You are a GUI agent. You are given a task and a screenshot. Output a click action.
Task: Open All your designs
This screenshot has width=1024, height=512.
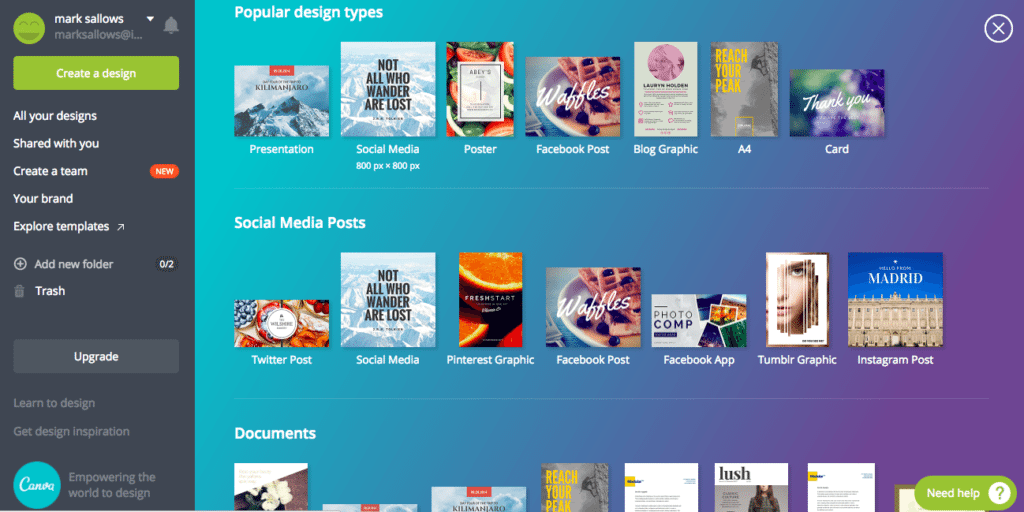coord(55,116)
